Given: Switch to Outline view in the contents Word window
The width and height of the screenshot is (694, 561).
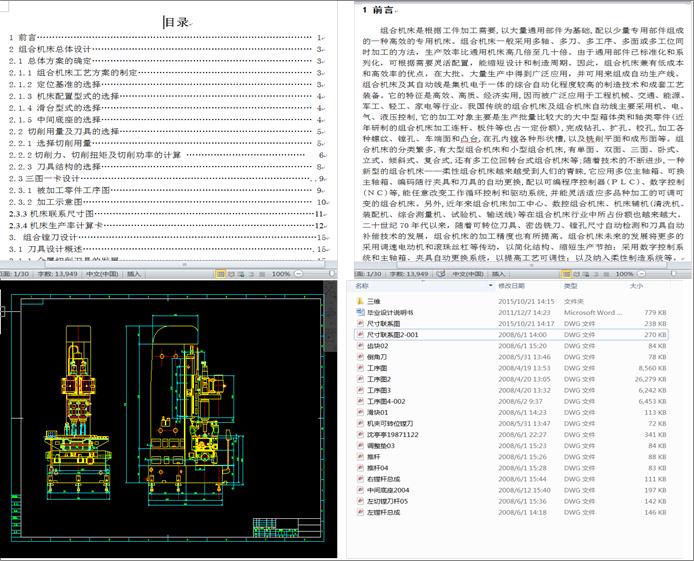Looking at the screenshot, I should pos(252,274).
